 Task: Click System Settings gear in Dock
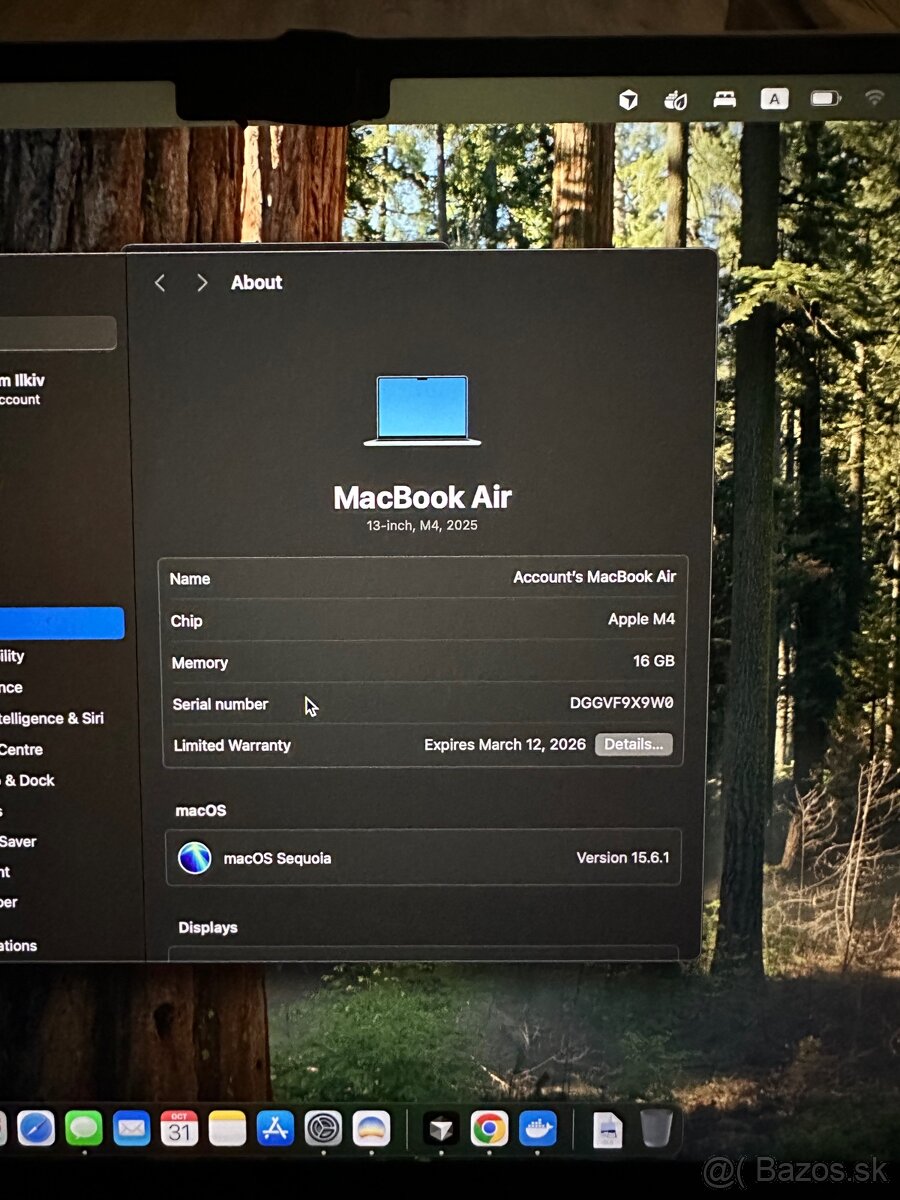(323, 1129)
